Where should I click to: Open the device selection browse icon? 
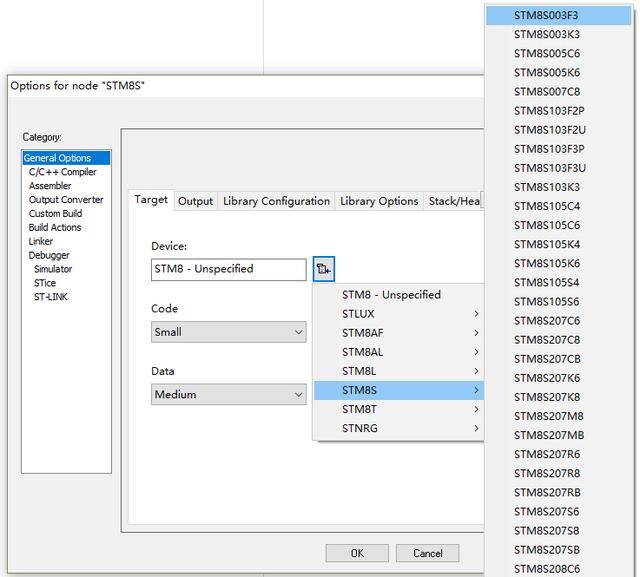coord(324,269)
